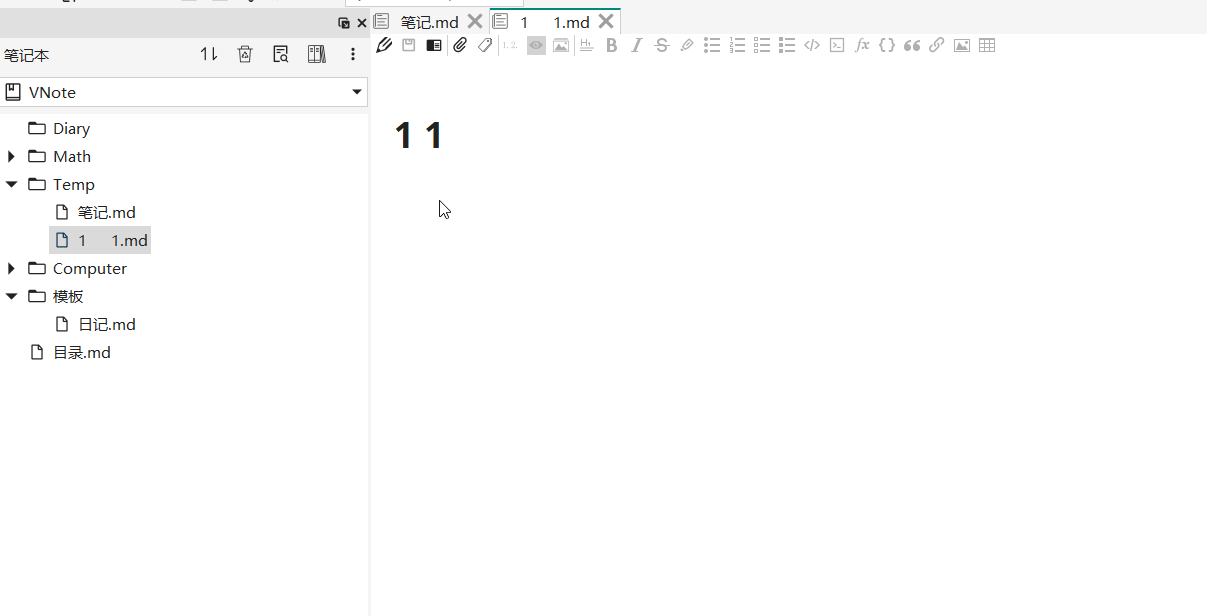Click the search-in-notebook page icon
Image resolution: width=1207 pixels, height=616 pixels.
coord(281,54)
